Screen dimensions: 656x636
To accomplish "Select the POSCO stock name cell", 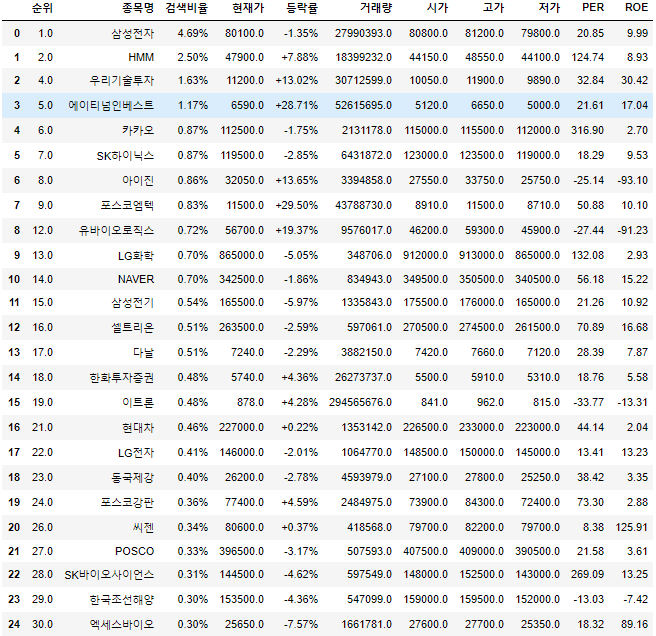I will 135,551.
